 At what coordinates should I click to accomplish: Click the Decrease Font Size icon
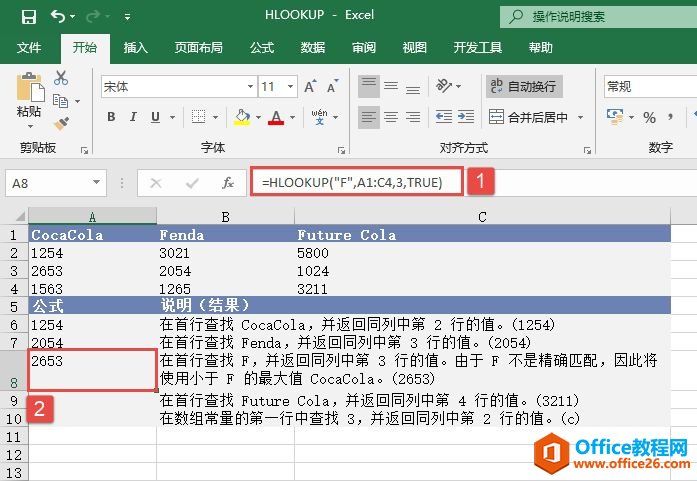[x=332, y=86]
